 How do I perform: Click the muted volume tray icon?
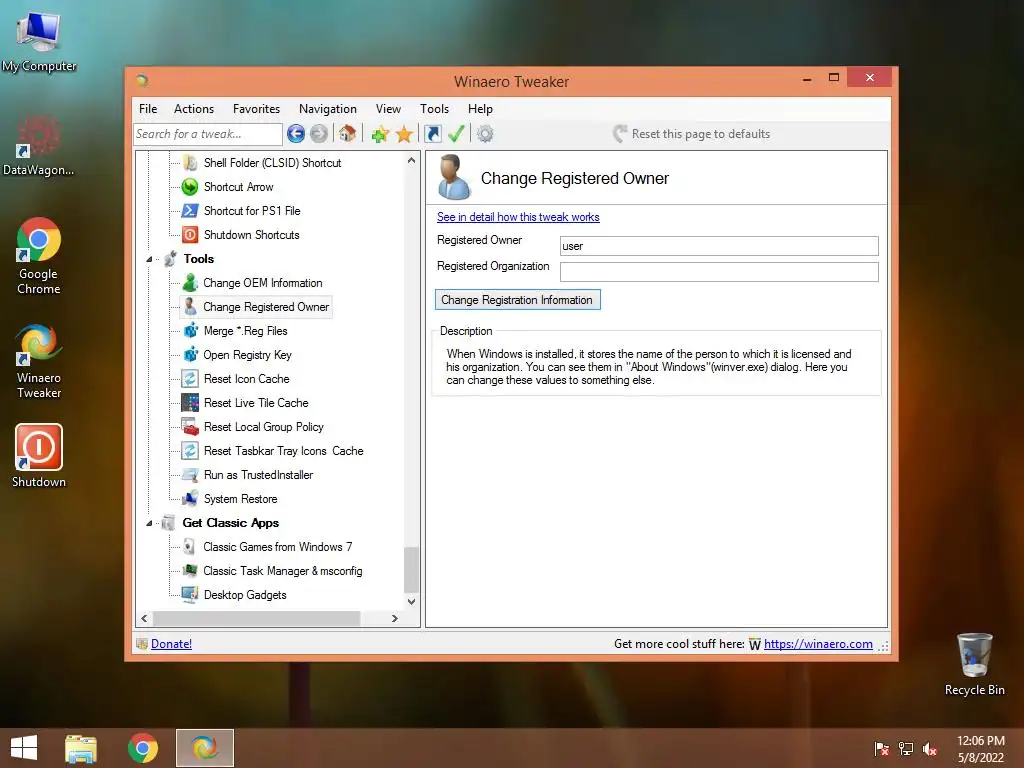point(930,749)
